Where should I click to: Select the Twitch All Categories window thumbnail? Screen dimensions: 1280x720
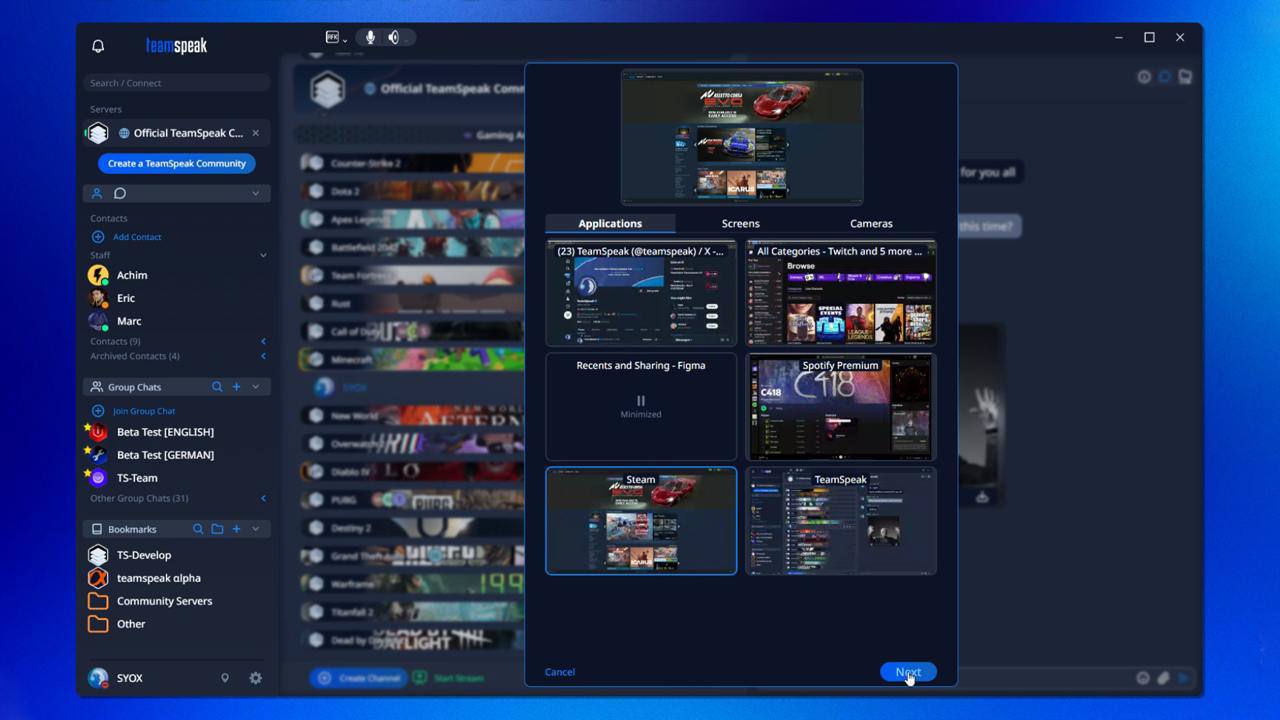coord(841,293)
